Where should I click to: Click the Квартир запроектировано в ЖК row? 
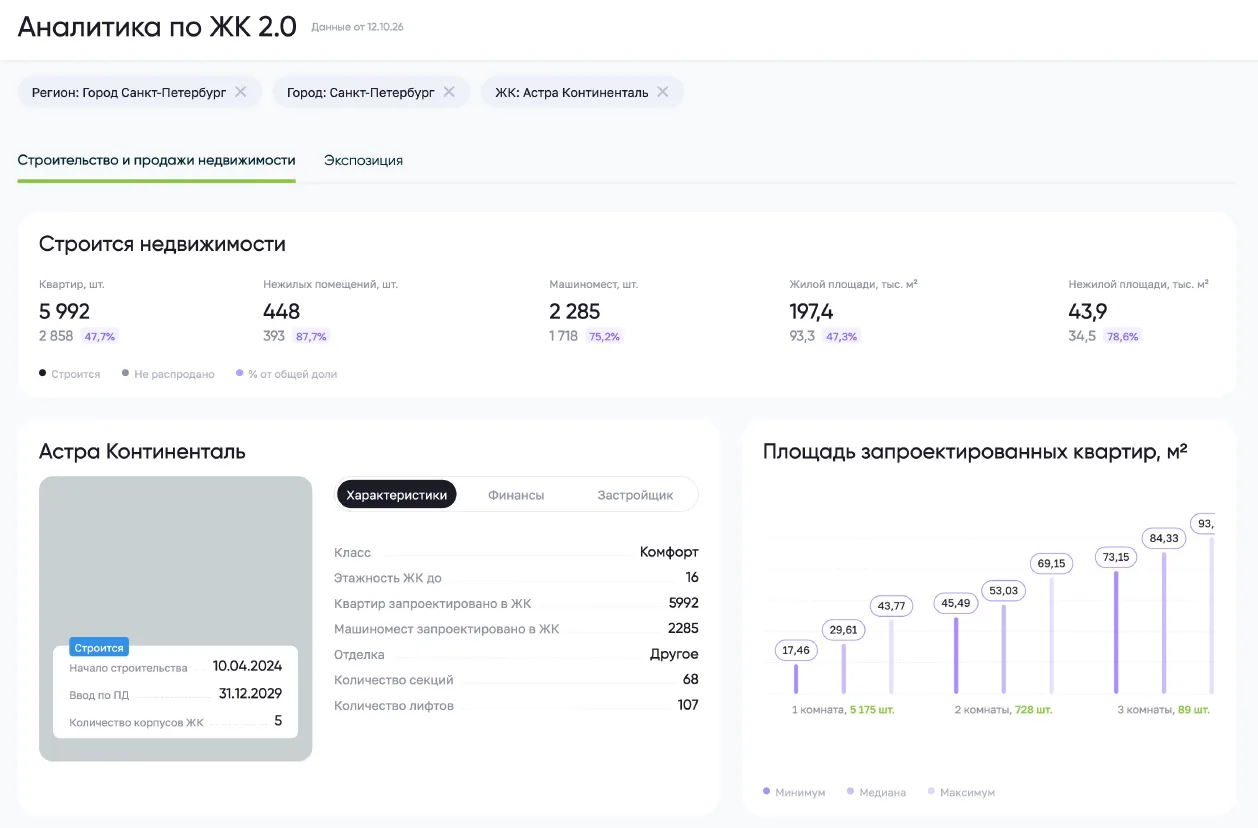[516, 603]
